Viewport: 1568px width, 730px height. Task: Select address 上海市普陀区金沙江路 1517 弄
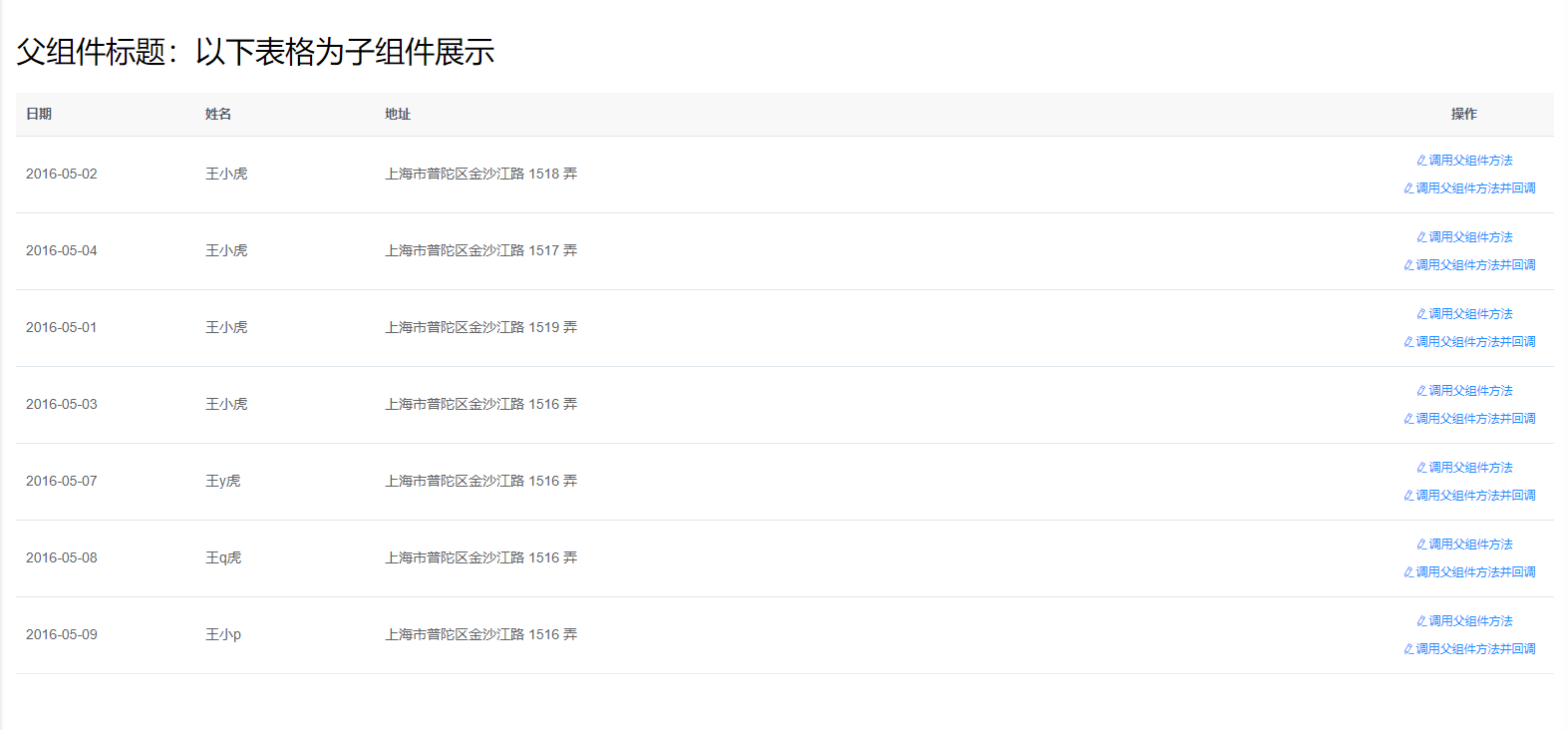pos(481,251)
